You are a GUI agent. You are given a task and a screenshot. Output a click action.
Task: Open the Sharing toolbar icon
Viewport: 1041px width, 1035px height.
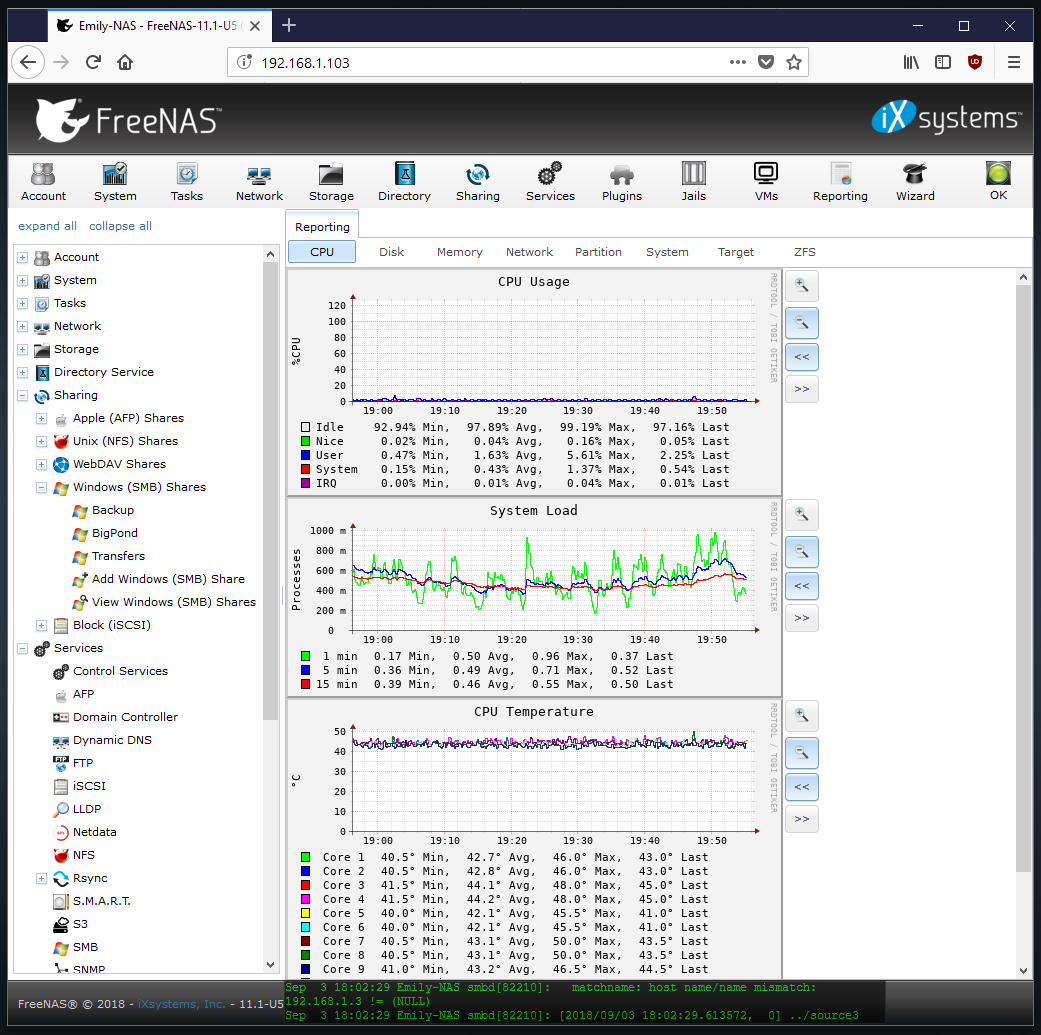pos(477,182)
